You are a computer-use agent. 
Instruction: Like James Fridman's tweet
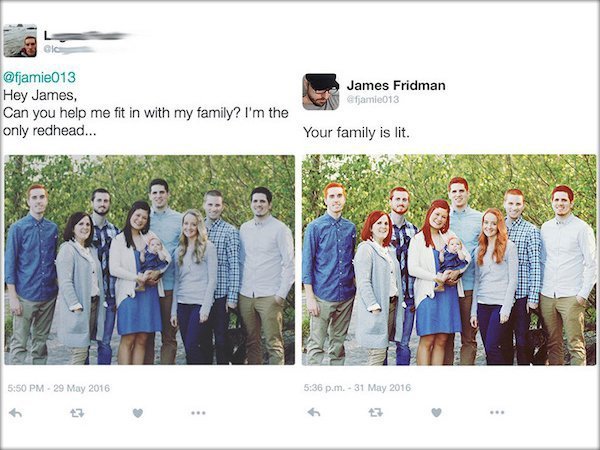pos(436,412)
